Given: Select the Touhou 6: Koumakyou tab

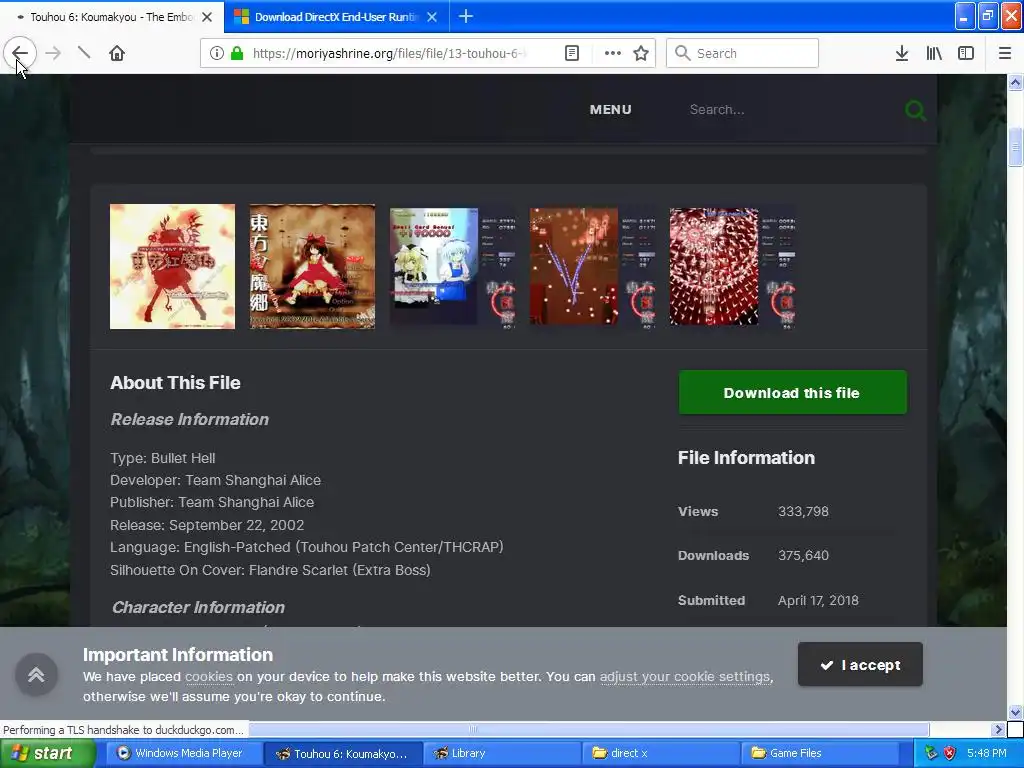Looking at the screenshot, I should point(111,17).
